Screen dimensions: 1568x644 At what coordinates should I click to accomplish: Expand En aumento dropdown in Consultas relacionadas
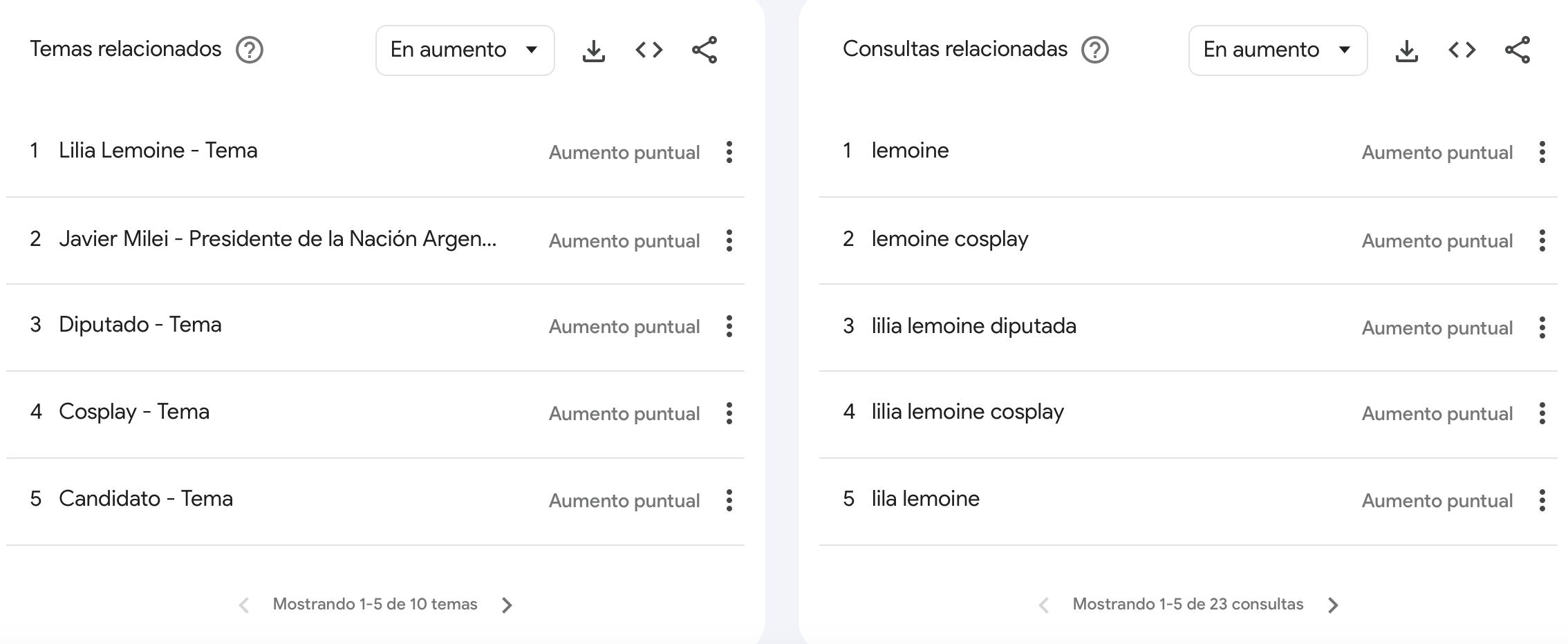click(x=1278, y=50)
